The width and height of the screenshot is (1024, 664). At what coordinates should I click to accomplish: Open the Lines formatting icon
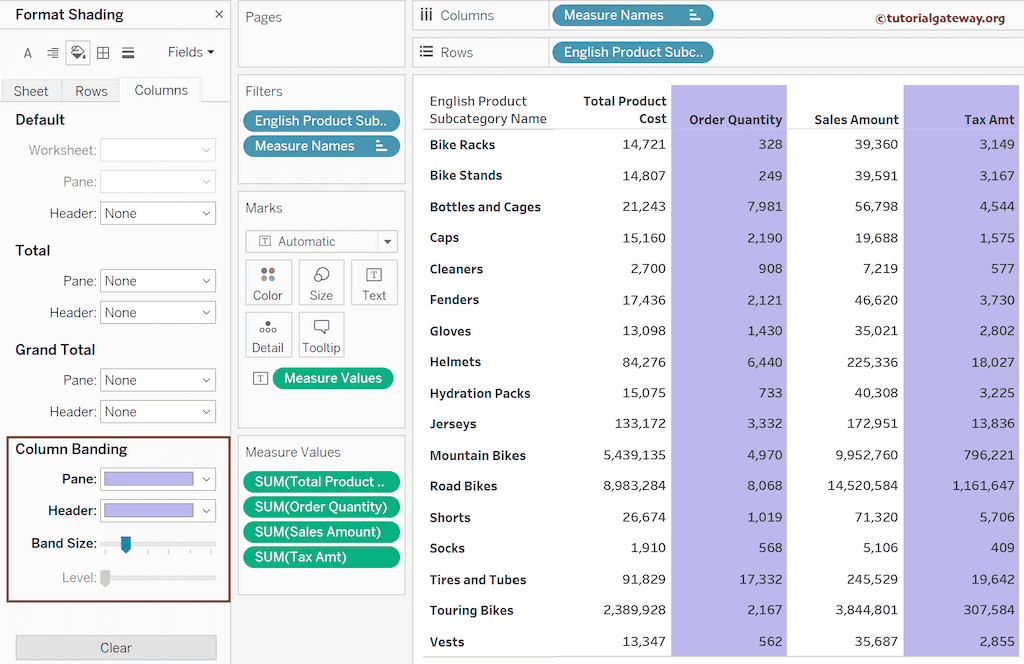128,52
